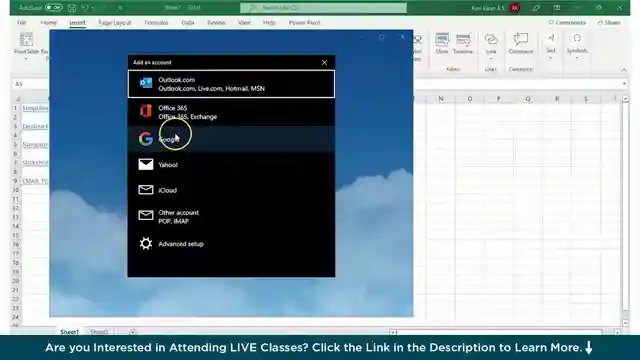The height and width of the screenshot is (360, 640).
Task: Open the Formulas tab
Action: [156, 23]
